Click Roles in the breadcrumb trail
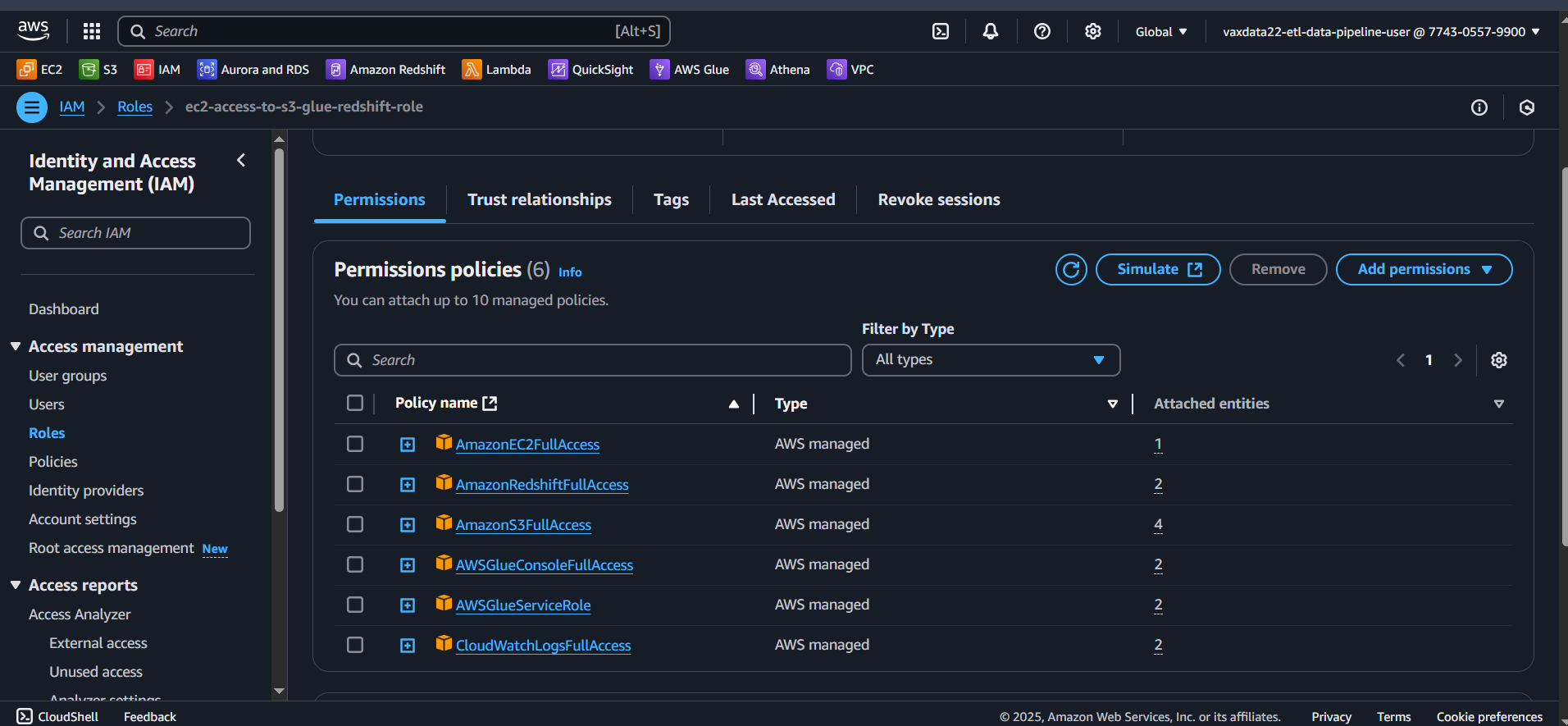The width and height of the screenshot is (1568, 726). [x=134, y=107]
